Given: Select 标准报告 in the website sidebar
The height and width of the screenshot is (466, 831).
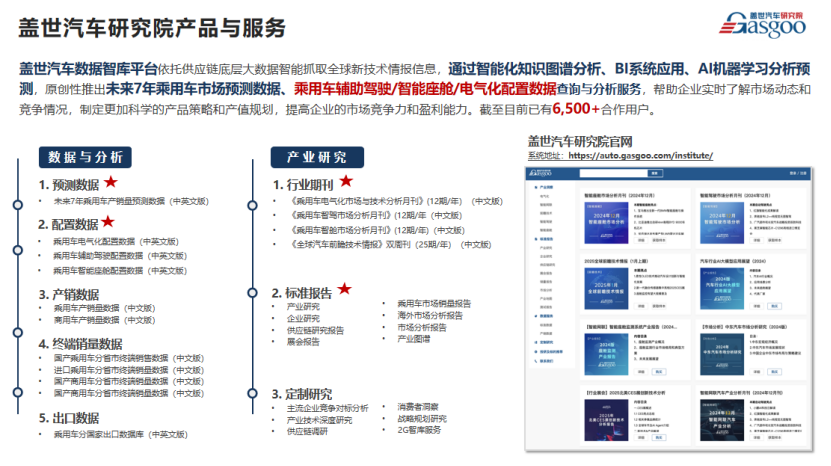Looking at the screenshot, I should pos(546,239).
